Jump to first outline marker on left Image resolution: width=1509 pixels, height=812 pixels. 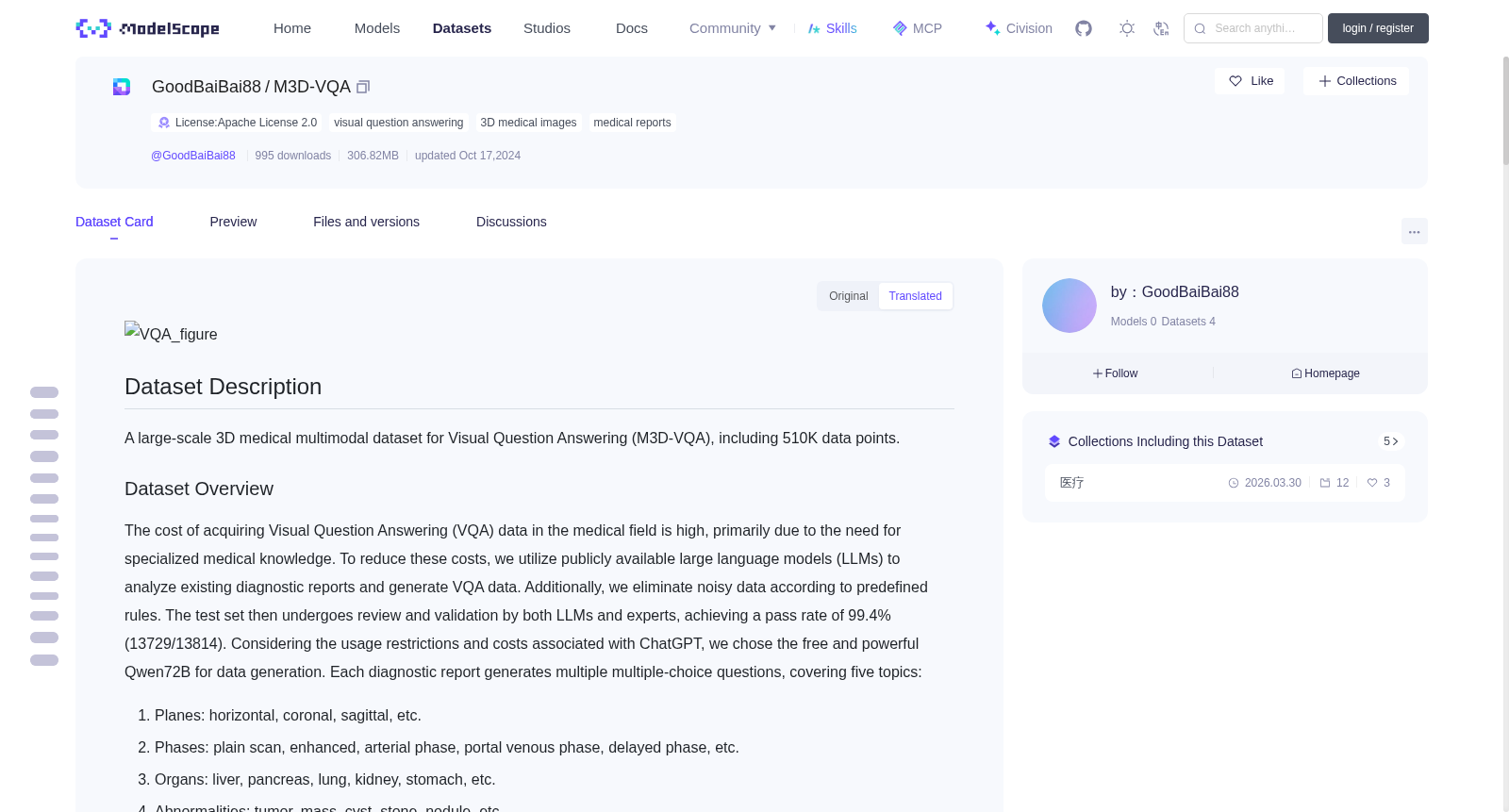click(x=44, y=392)
